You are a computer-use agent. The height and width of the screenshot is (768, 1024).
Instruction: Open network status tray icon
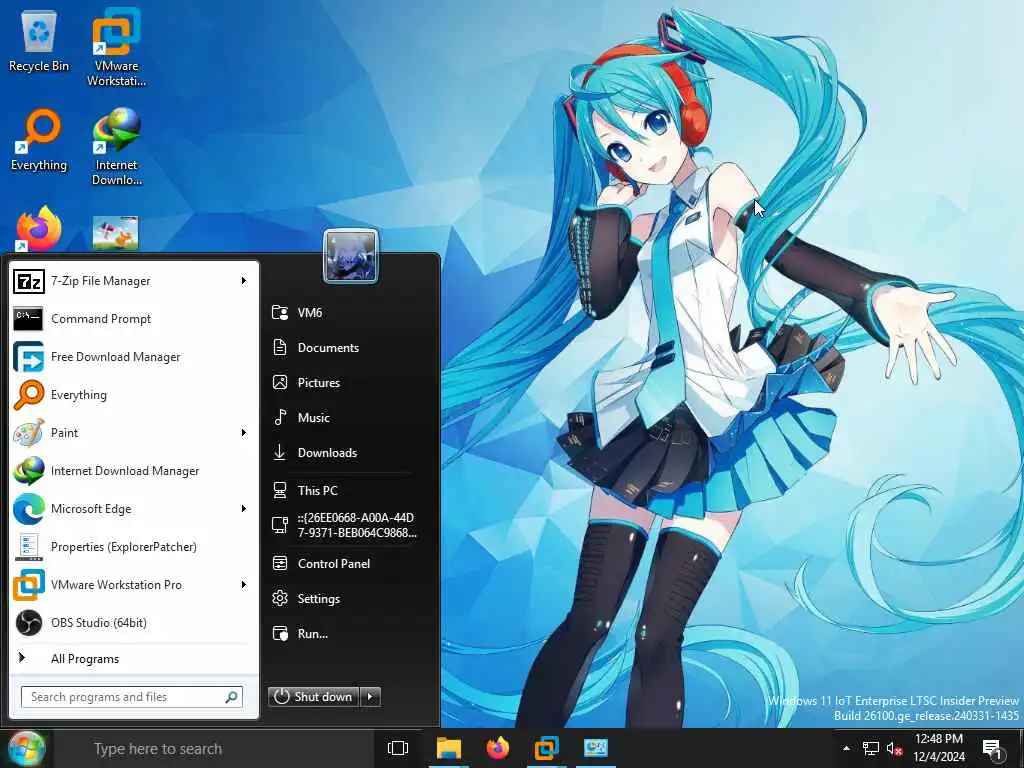coord(871,748)
